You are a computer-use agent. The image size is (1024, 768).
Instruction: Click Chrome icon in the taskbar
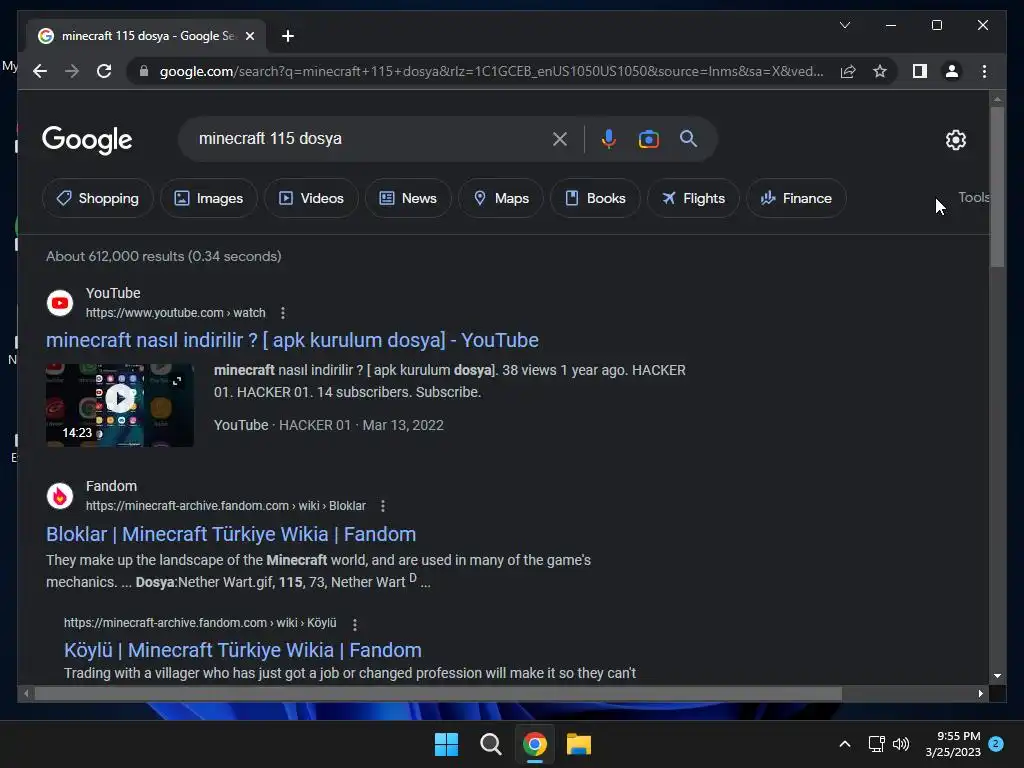click(x=535, y=744)
